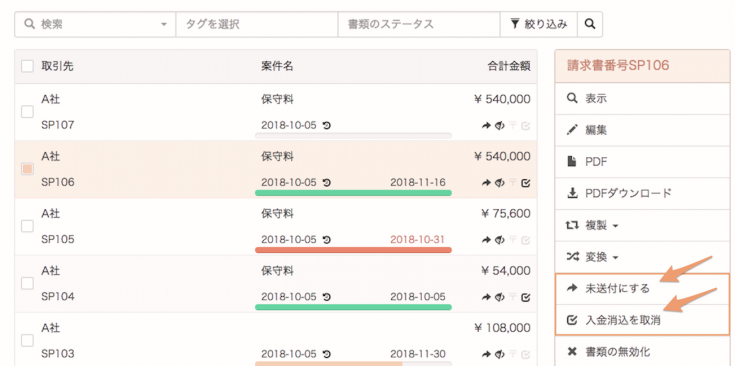Viewport: 735px width, 366px height.
Task: Click the 請求書番号SP106 panel heading
Action: (618, 66)
